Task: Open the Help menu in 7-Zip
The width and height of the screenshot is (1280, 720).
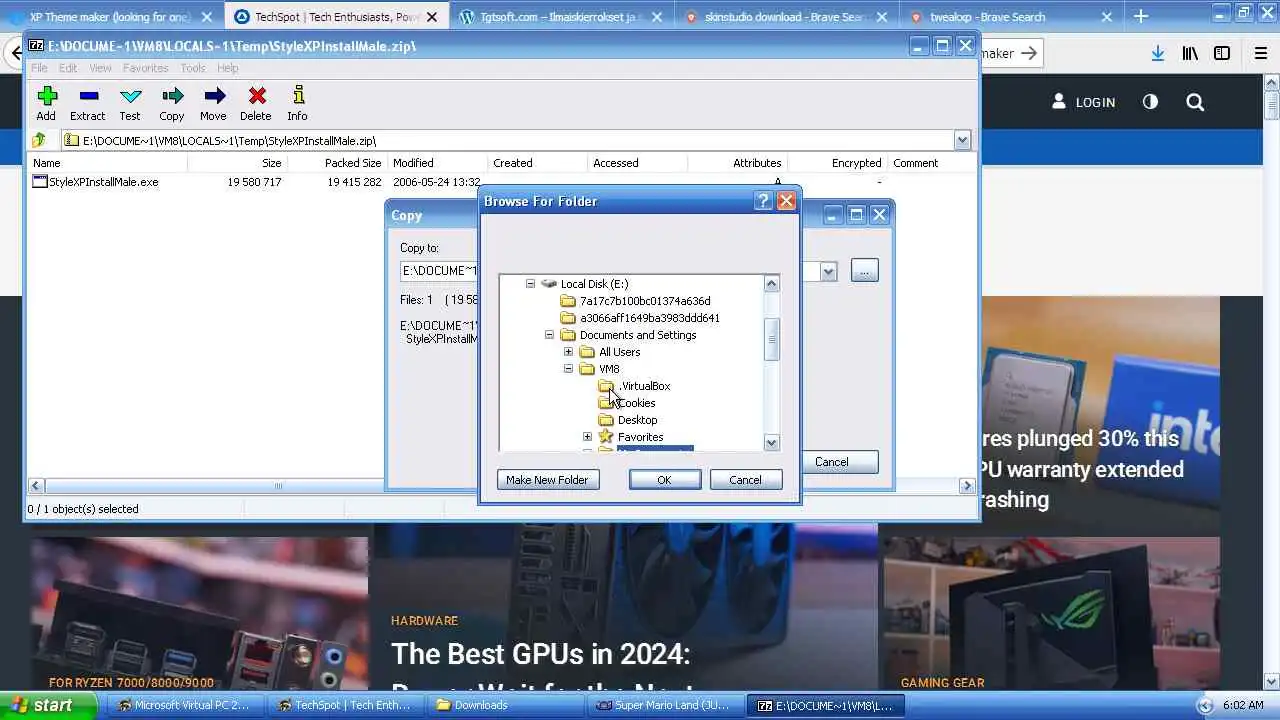Action: 228,68
